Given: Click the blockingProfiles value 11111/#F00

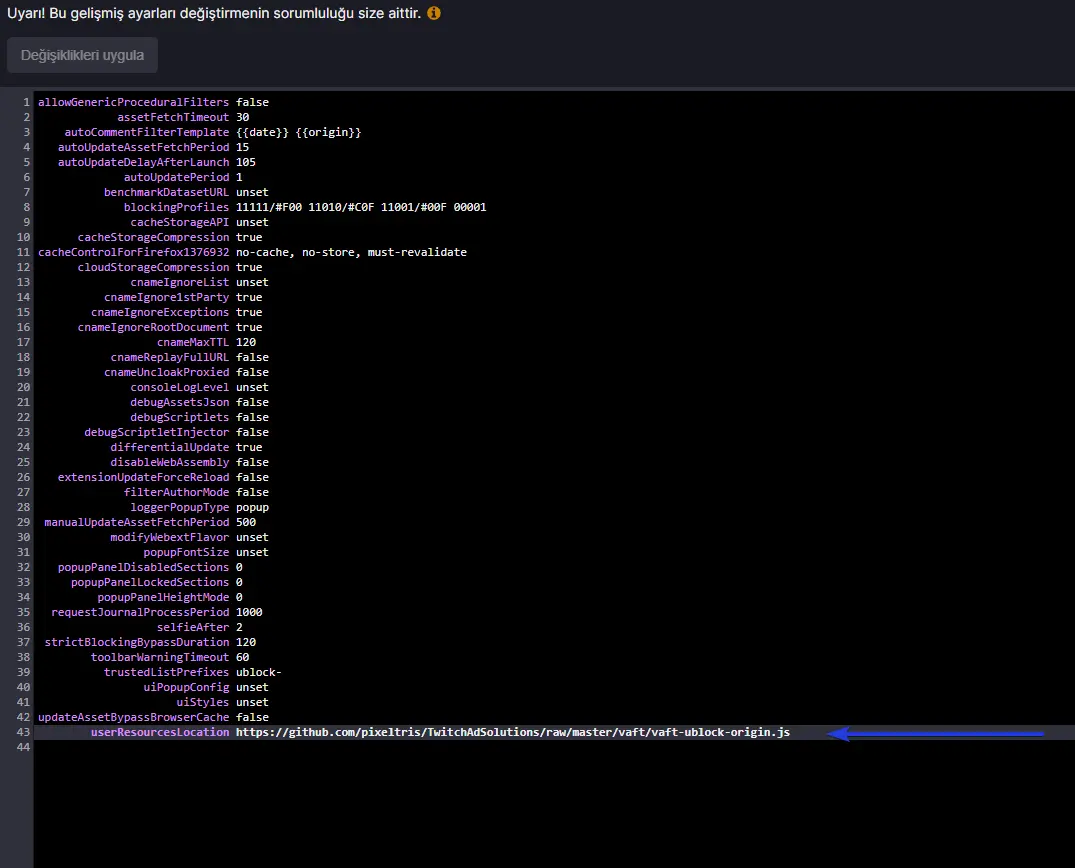Looking at the screenshot, I should (x=269, y=207).
